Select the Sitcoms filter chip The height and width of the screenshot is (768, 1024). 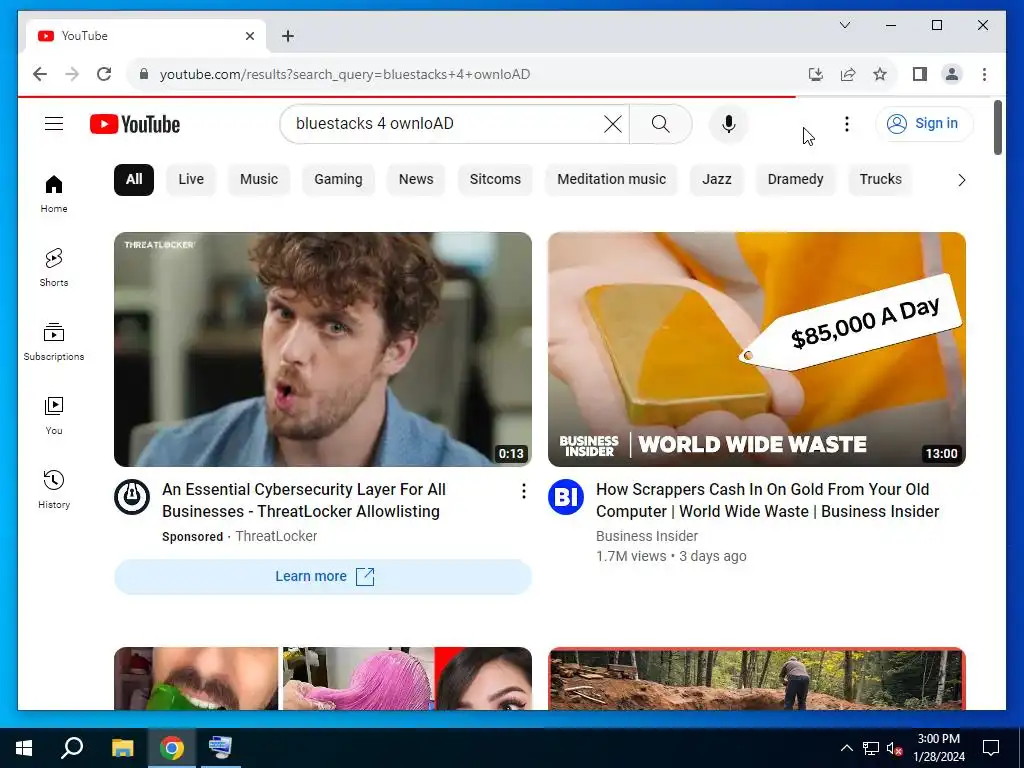point(495,180)
